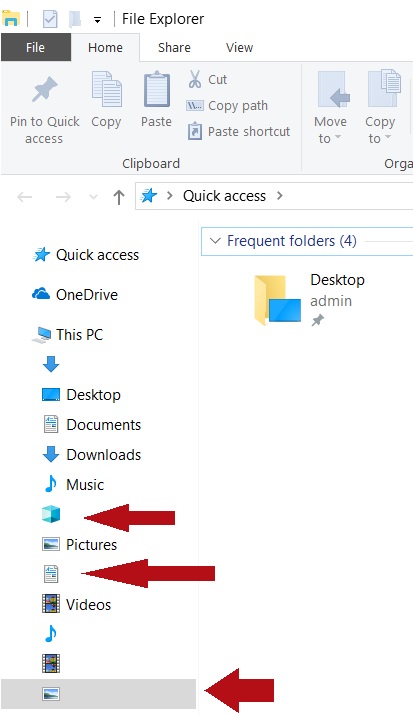Click the unnamed document icon below Pictures
Viewport: 413px width, 715px height.
51,574
